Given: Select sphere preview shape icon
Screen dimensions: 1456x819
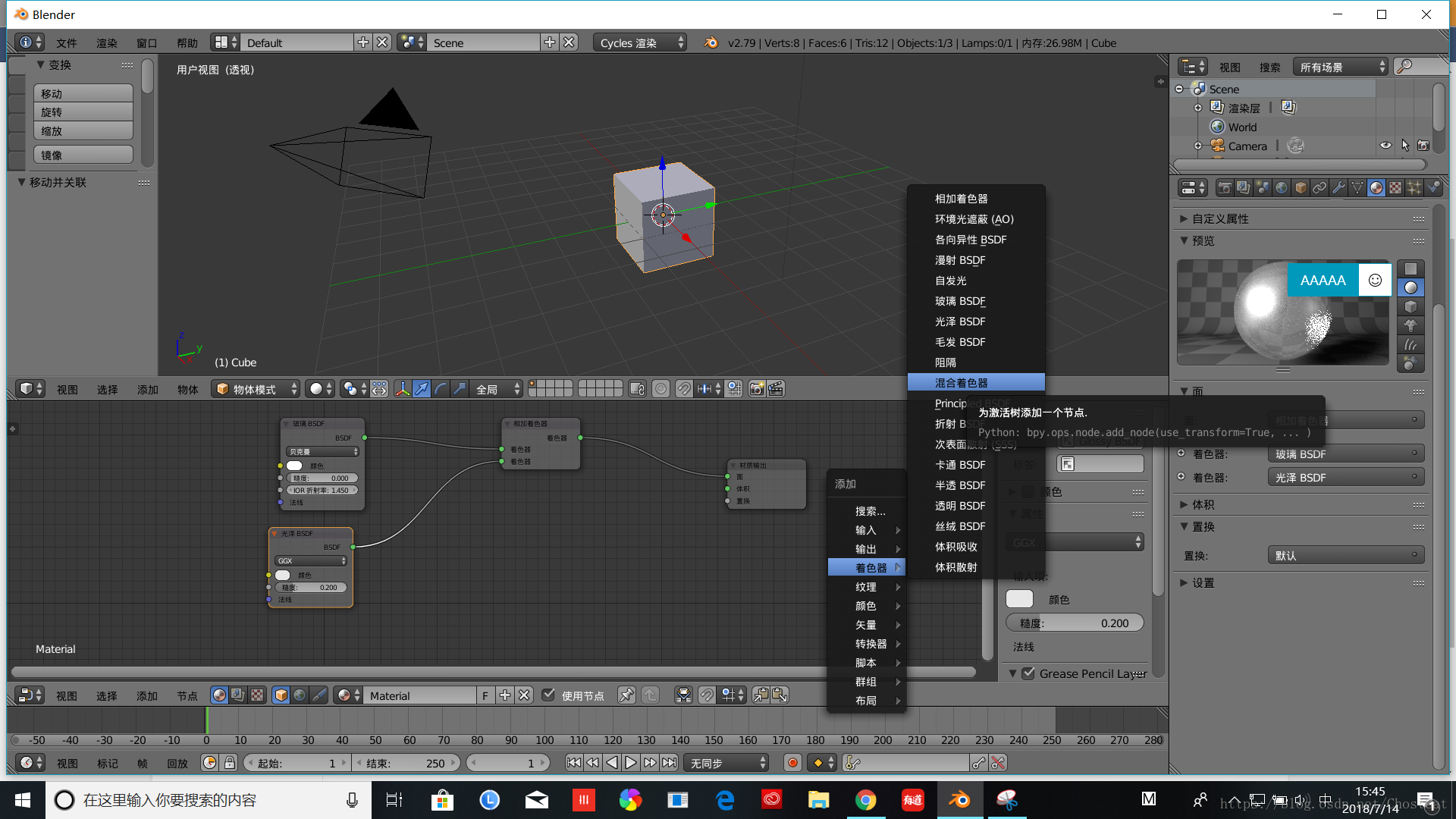Looking at the screenshot, I should click(1410, 287).
